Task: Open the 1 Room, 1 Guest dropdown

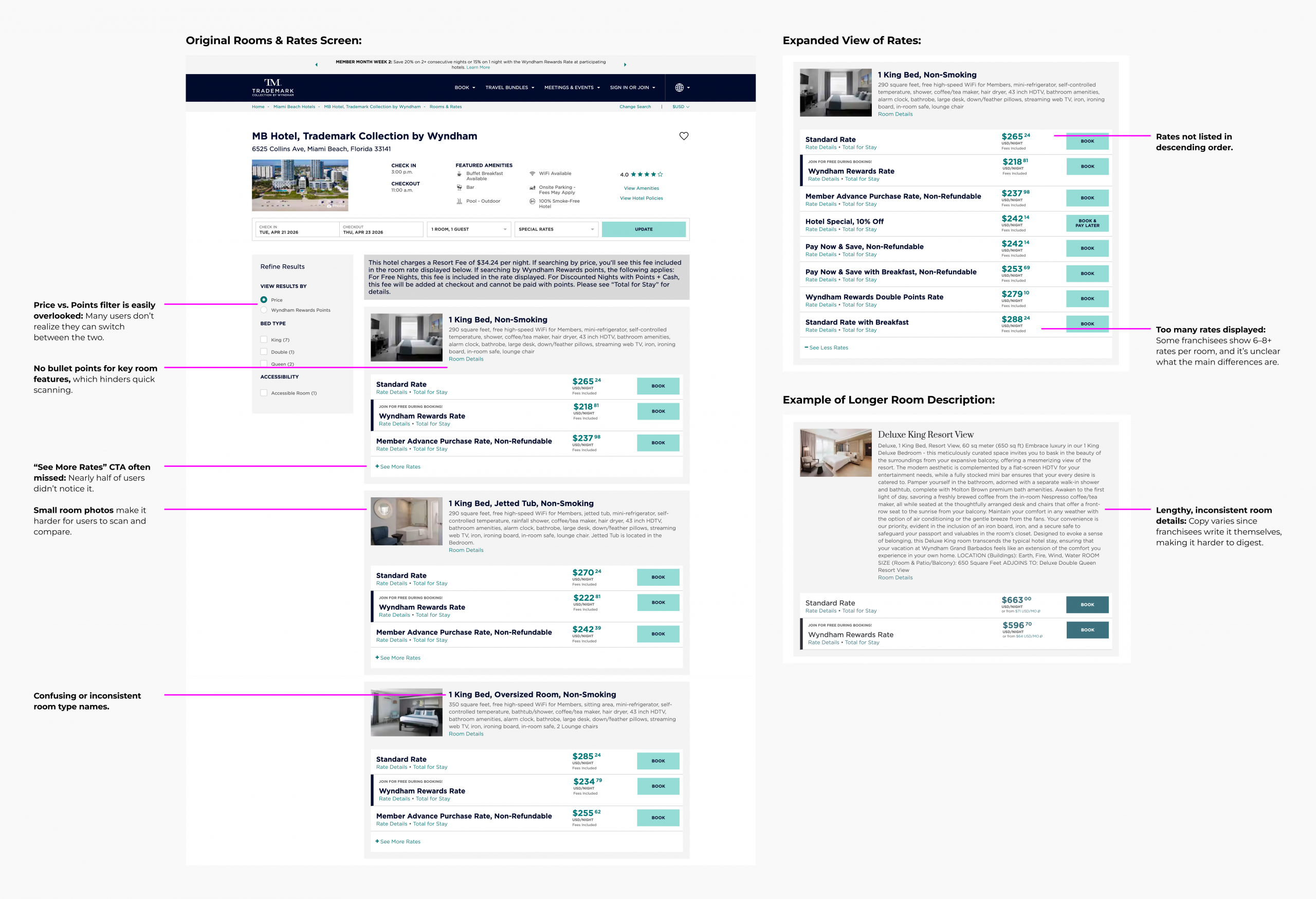Action: point(469,229)
